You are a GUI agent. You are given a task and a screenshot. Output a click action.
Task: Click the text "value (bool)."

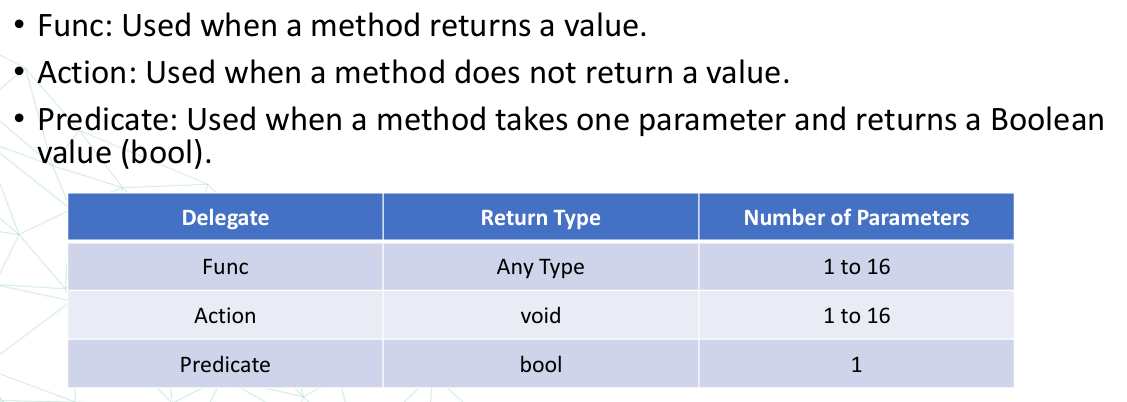click(x=124, y=153)
